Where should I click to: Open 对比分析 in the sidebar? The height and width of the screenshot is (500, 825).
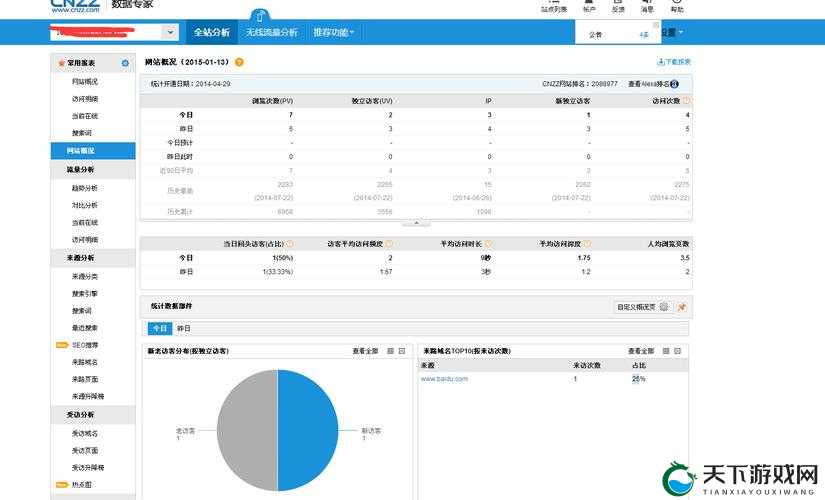[x=85, y=205]
